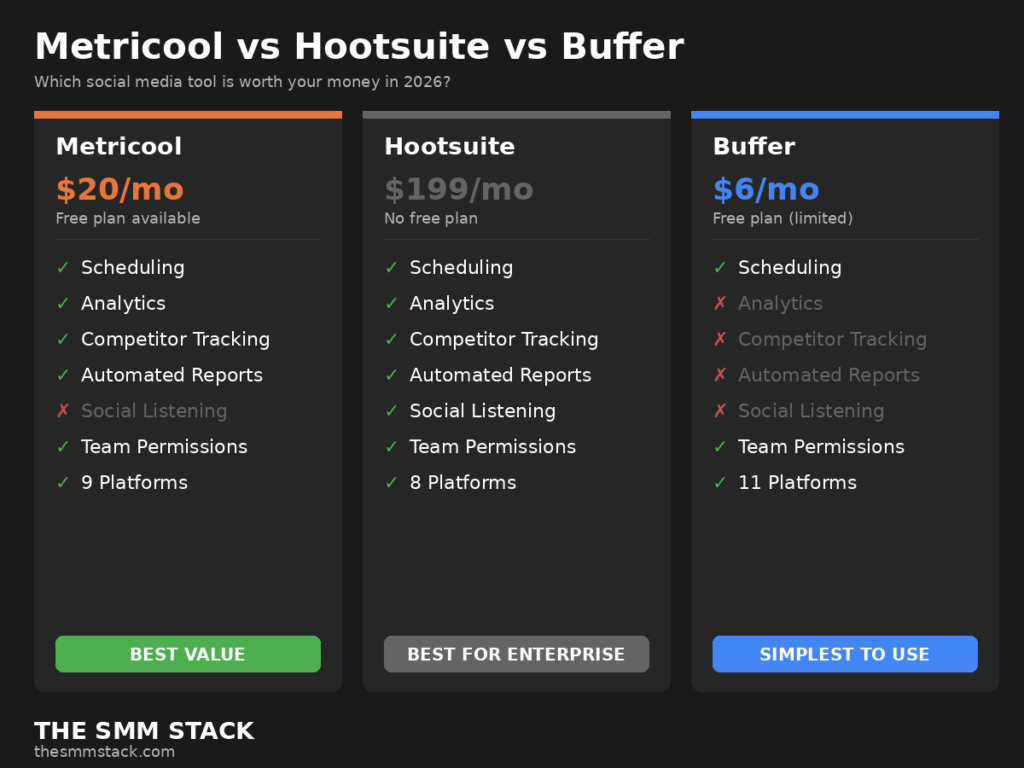This screenshot has width=1024, height=768.
Task: Click the blue bar atop Buffer card
Action: (x=845, y=115)
